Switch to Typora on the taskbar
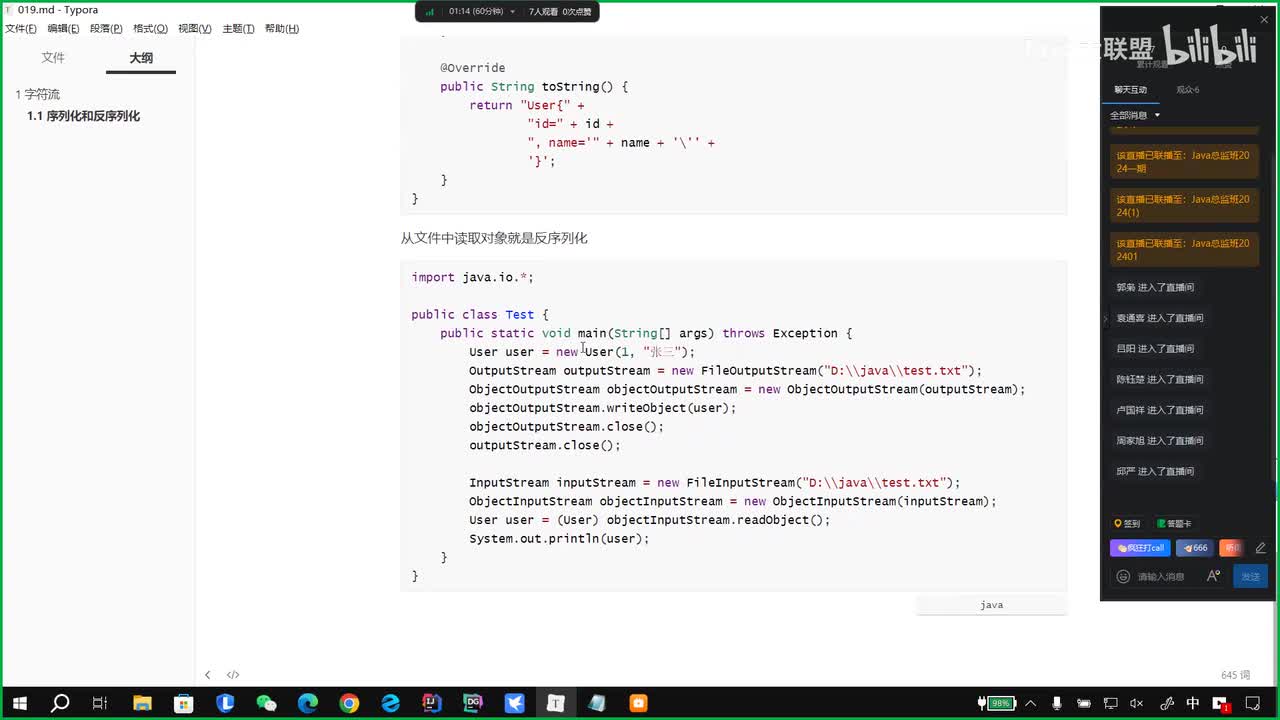 tap(556, 703)
